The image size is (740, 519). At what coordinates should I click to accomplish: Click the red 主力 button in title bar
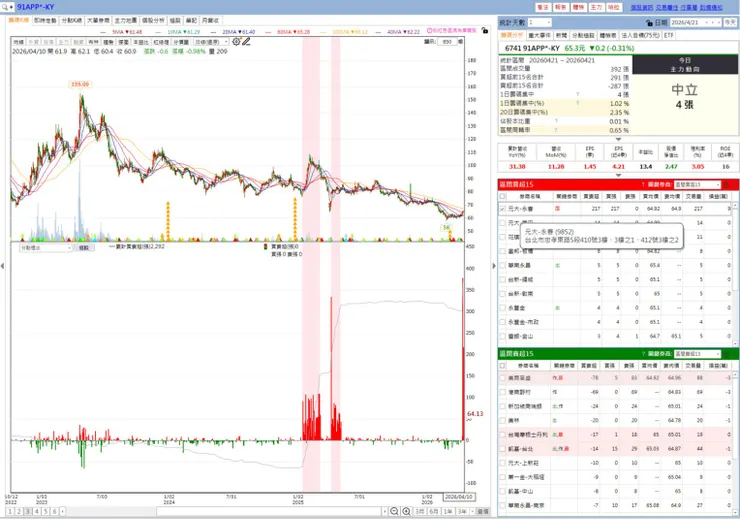[596, 8]
